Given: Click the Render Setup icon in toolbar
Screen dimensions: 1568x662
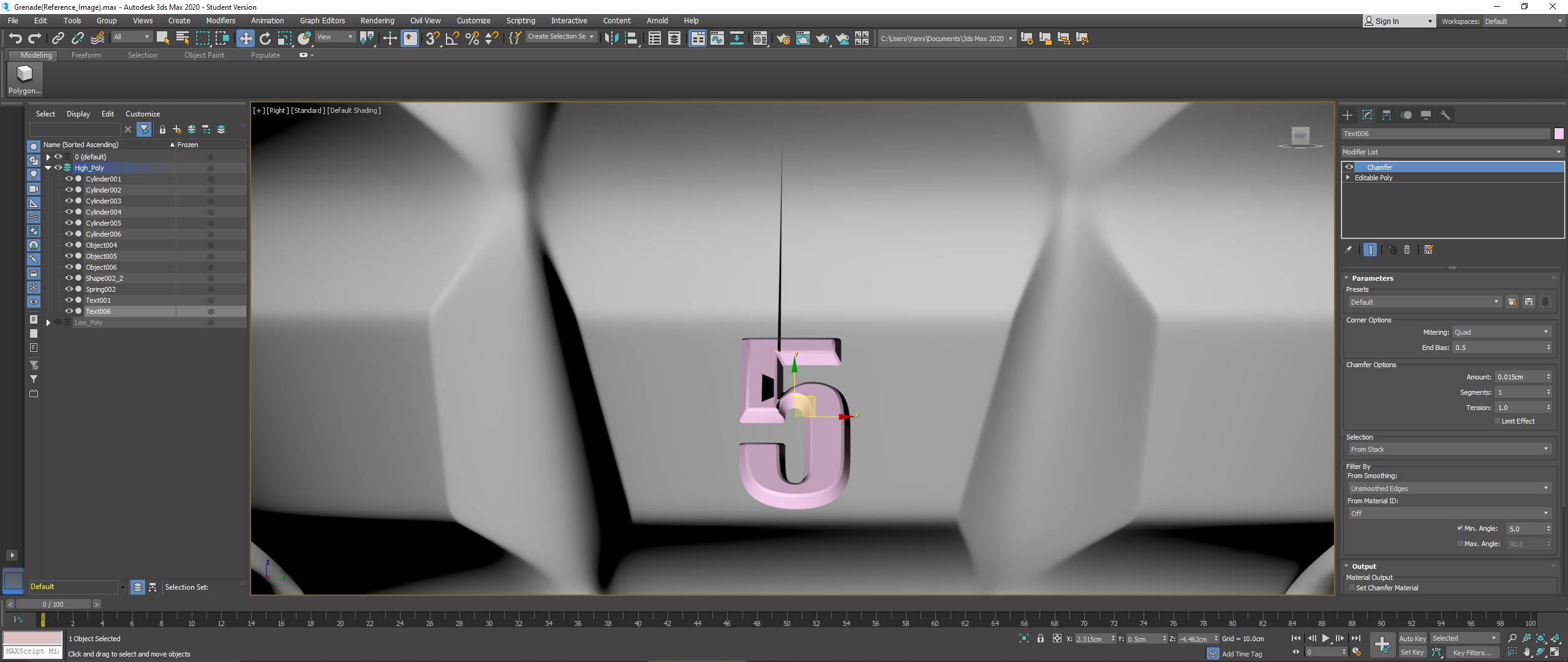Looking at the screenshot, I should coord(783,39).
